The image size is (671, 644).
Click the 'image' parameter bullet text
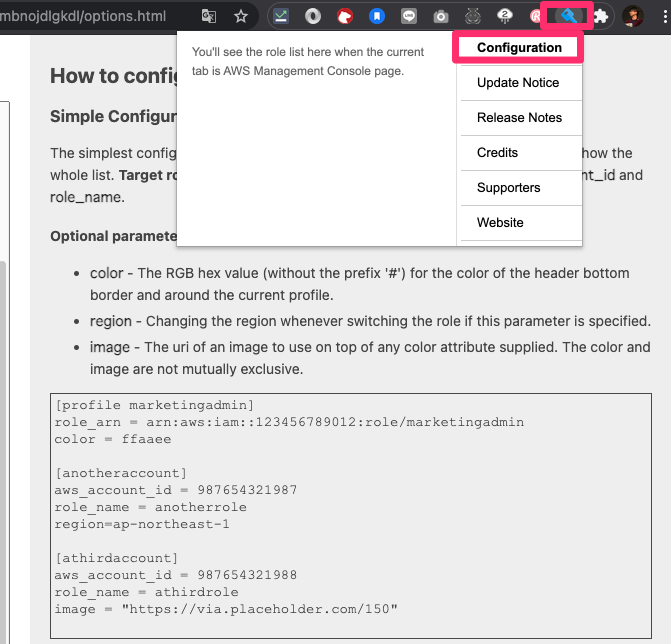click(x=370, y=358)
